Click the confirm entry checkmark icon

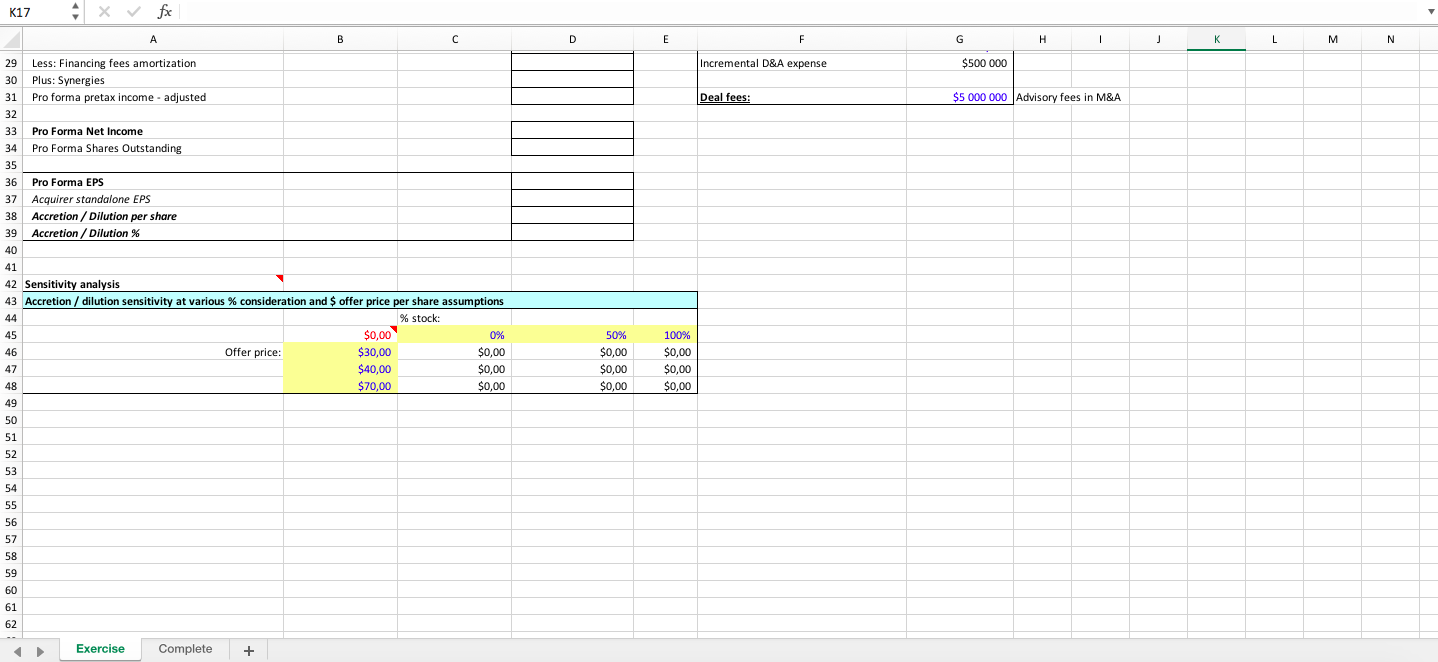pos(131,12)
